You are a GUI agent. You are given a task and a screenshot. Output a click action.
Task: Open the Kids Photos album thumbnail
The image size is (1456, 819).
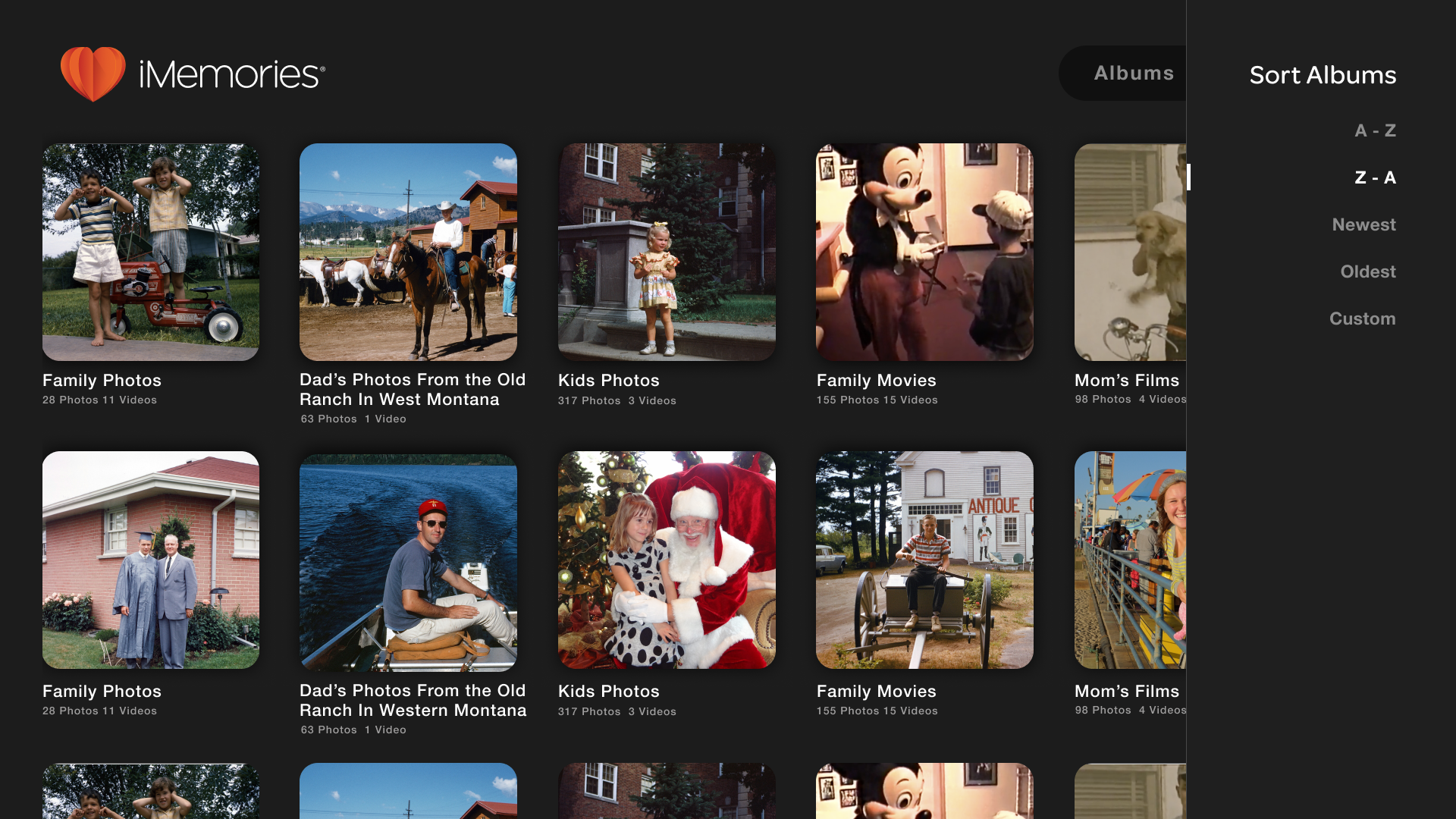tap(667, 252)
